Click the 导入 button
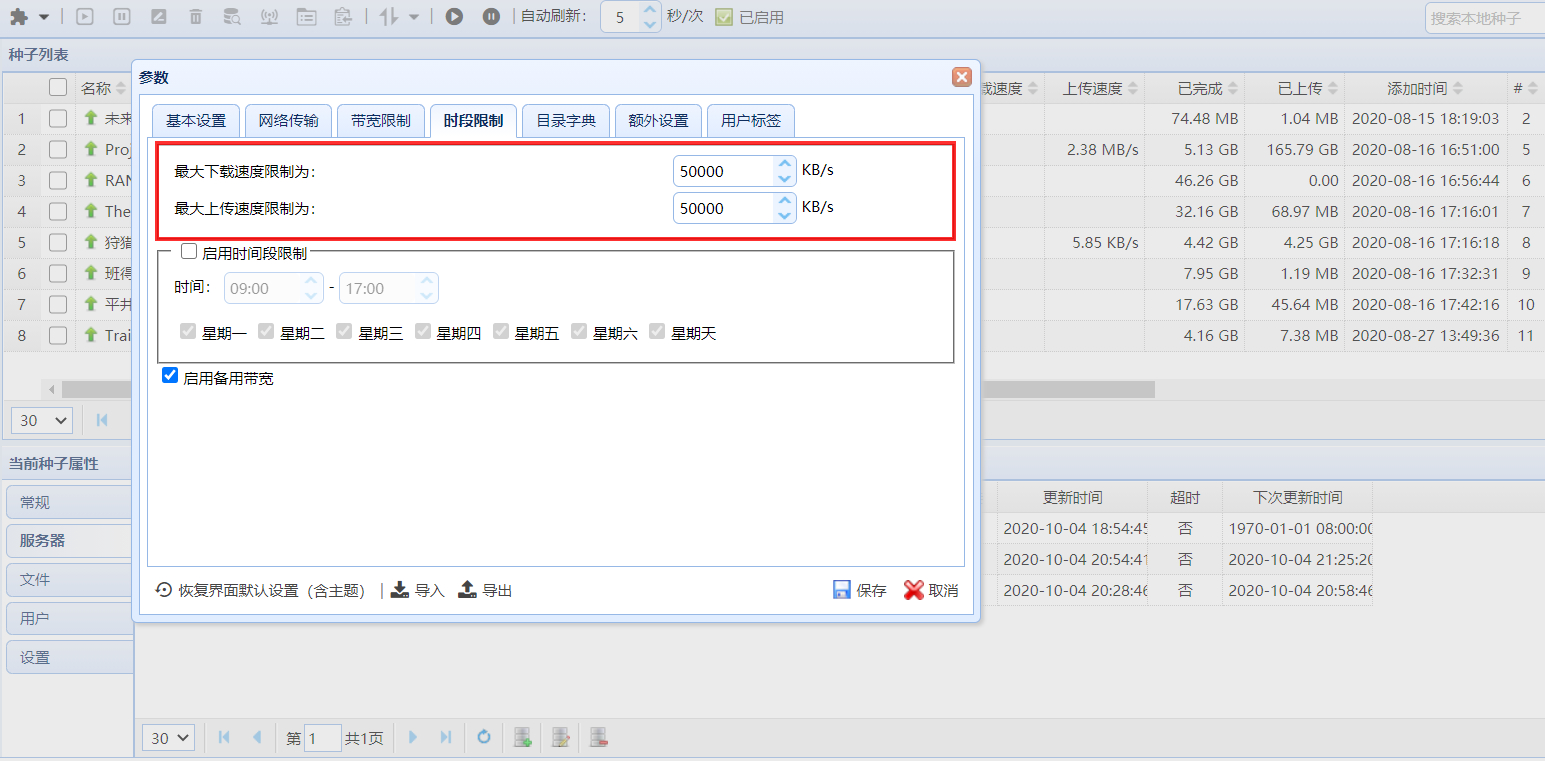The width and height of the screenshot is (1545, 761). pos(417,590)
